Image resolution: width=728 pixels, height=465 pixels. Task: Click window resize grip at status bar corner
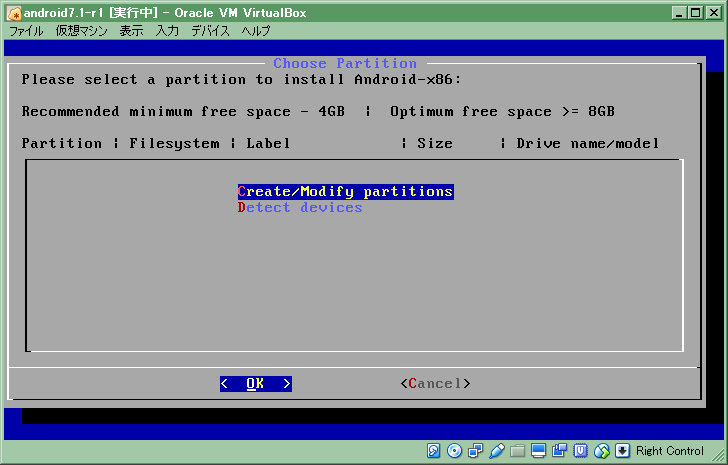[718, 453]
